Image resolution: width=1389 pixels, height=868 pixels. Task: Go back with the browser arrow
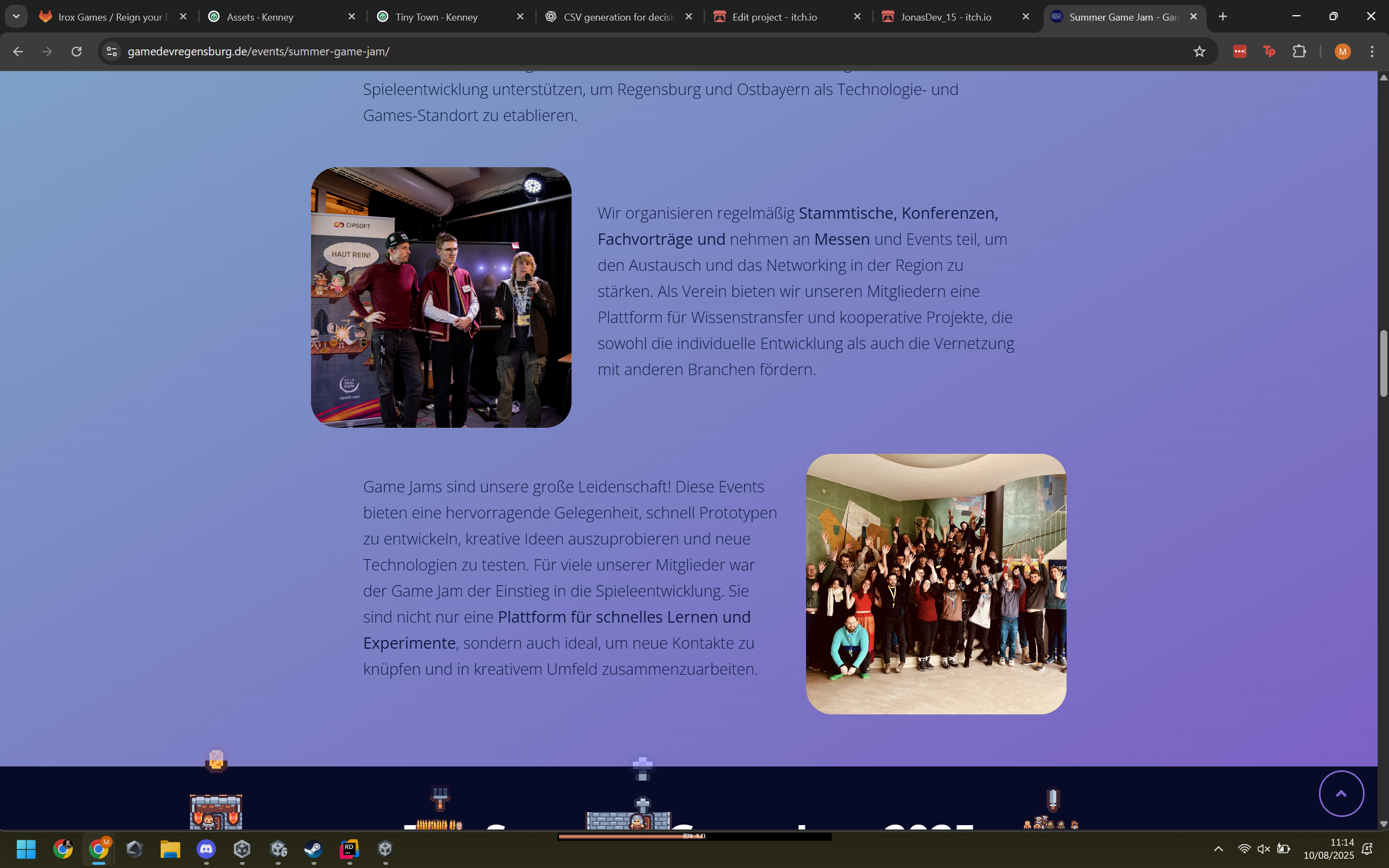pos(18,52)
